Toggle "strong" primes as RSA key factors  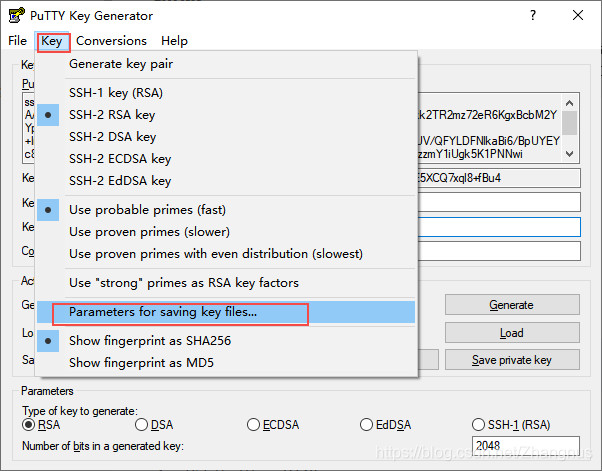[x=183, y=283]
